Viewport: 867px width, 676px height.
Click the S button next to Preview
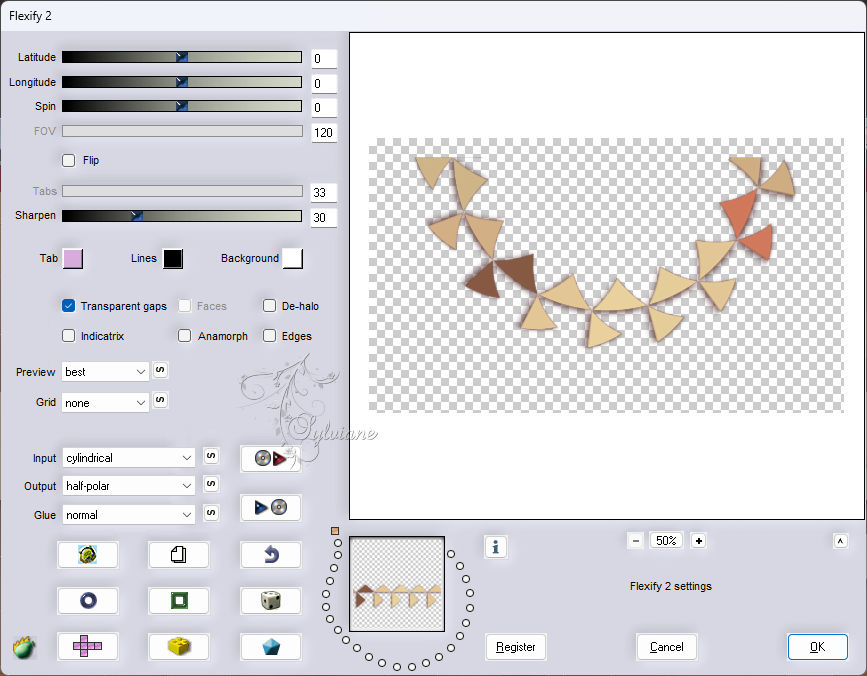pyautogui.click(x=160, y=370)
